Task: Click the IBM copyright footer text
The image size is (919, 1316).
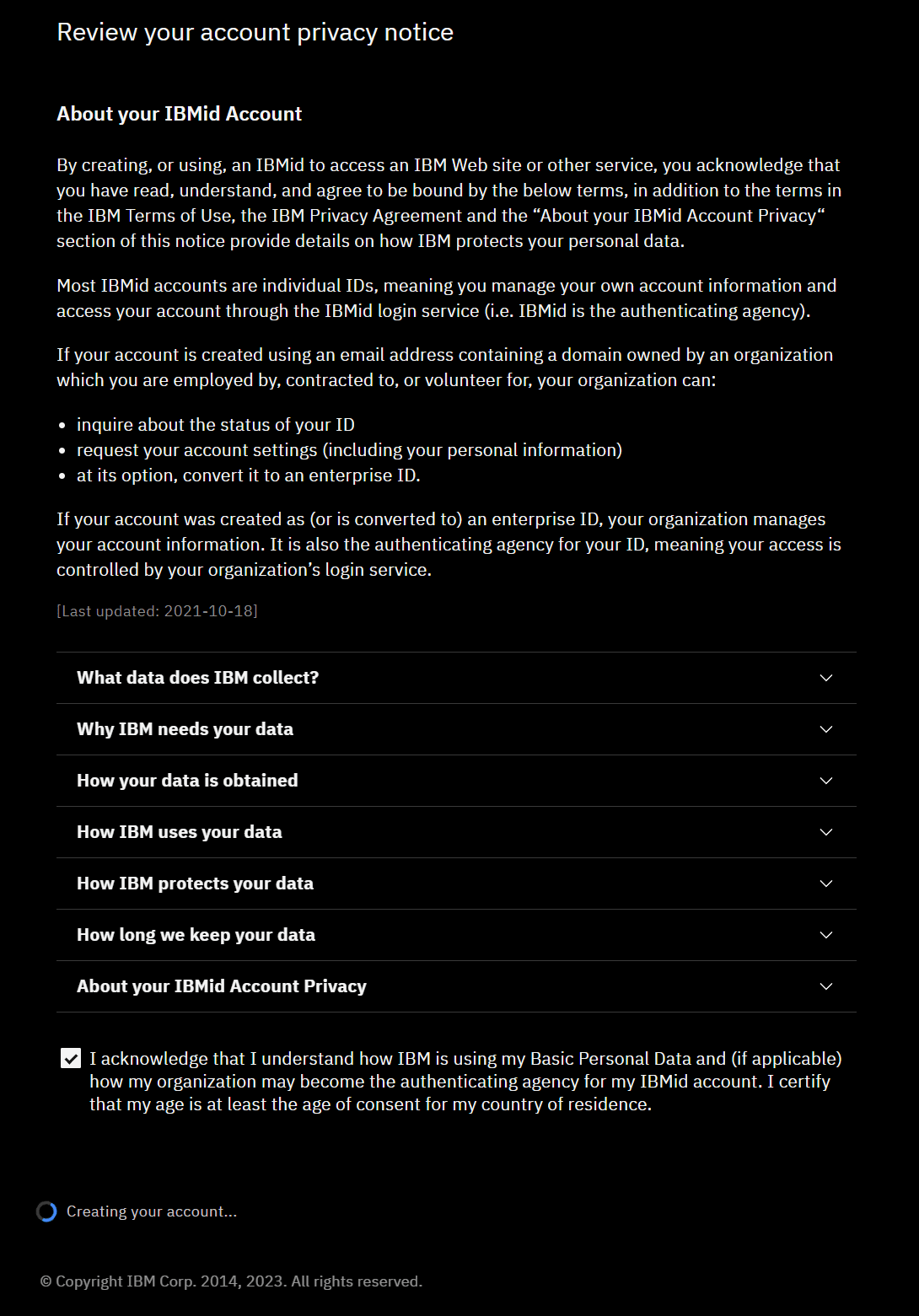Action: point(231,1281)
